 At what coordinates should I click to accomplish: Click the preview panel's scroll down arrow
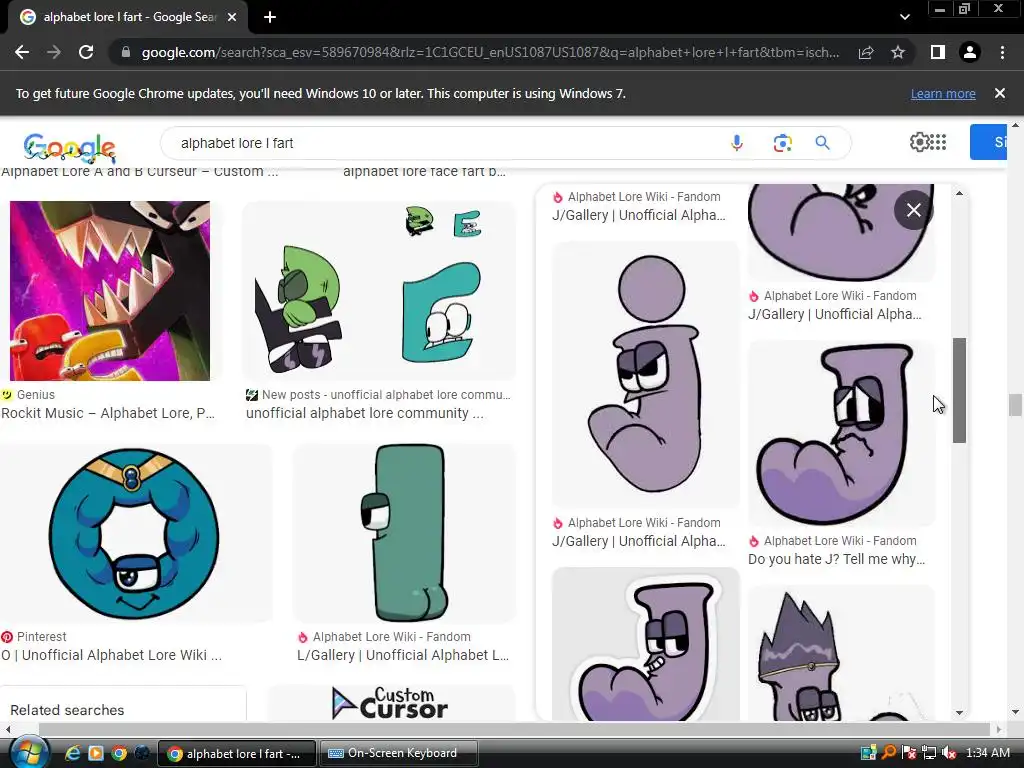pos(959,712)
